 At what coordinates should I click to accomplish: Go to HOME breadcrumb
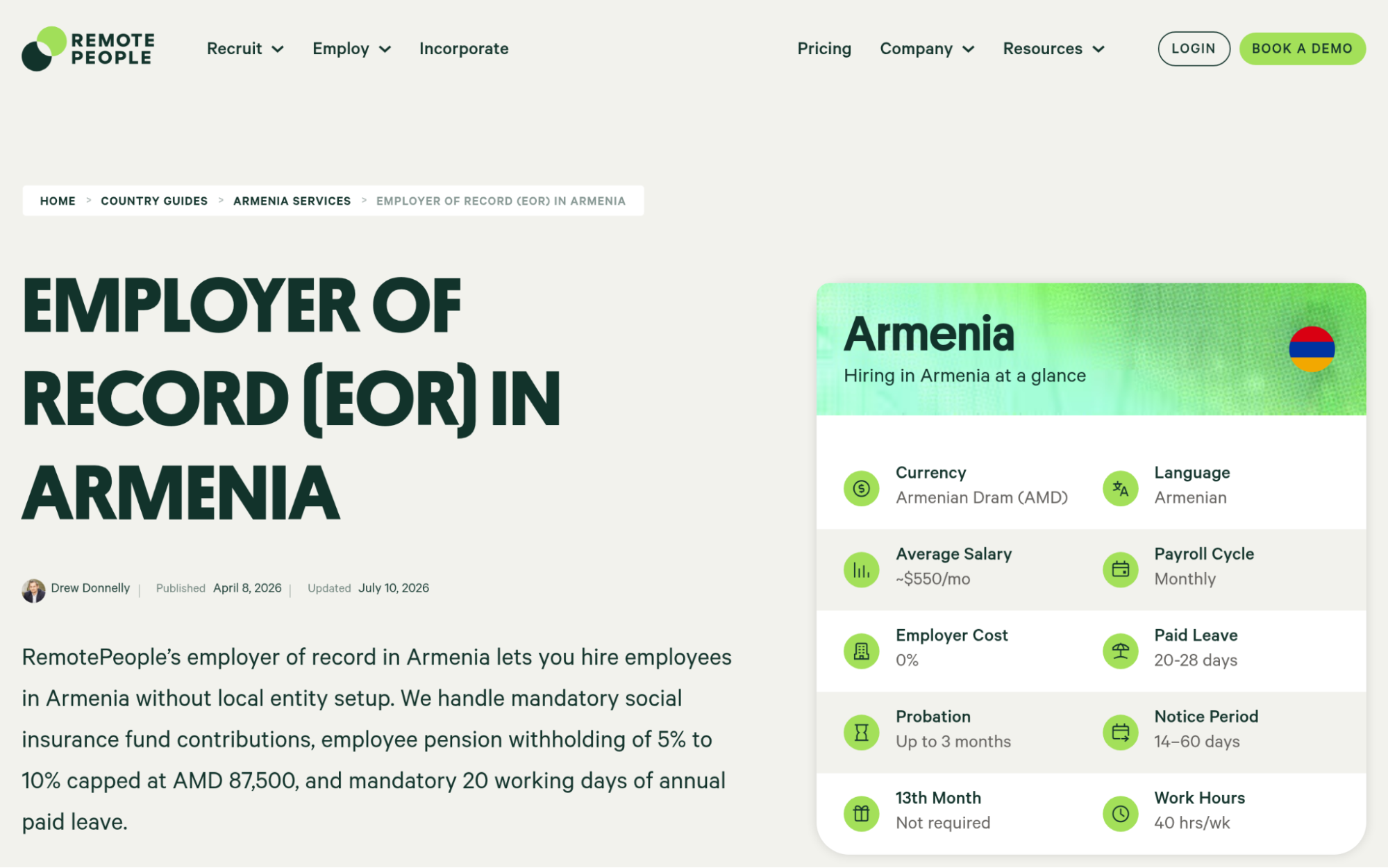[x=58, y=201]
